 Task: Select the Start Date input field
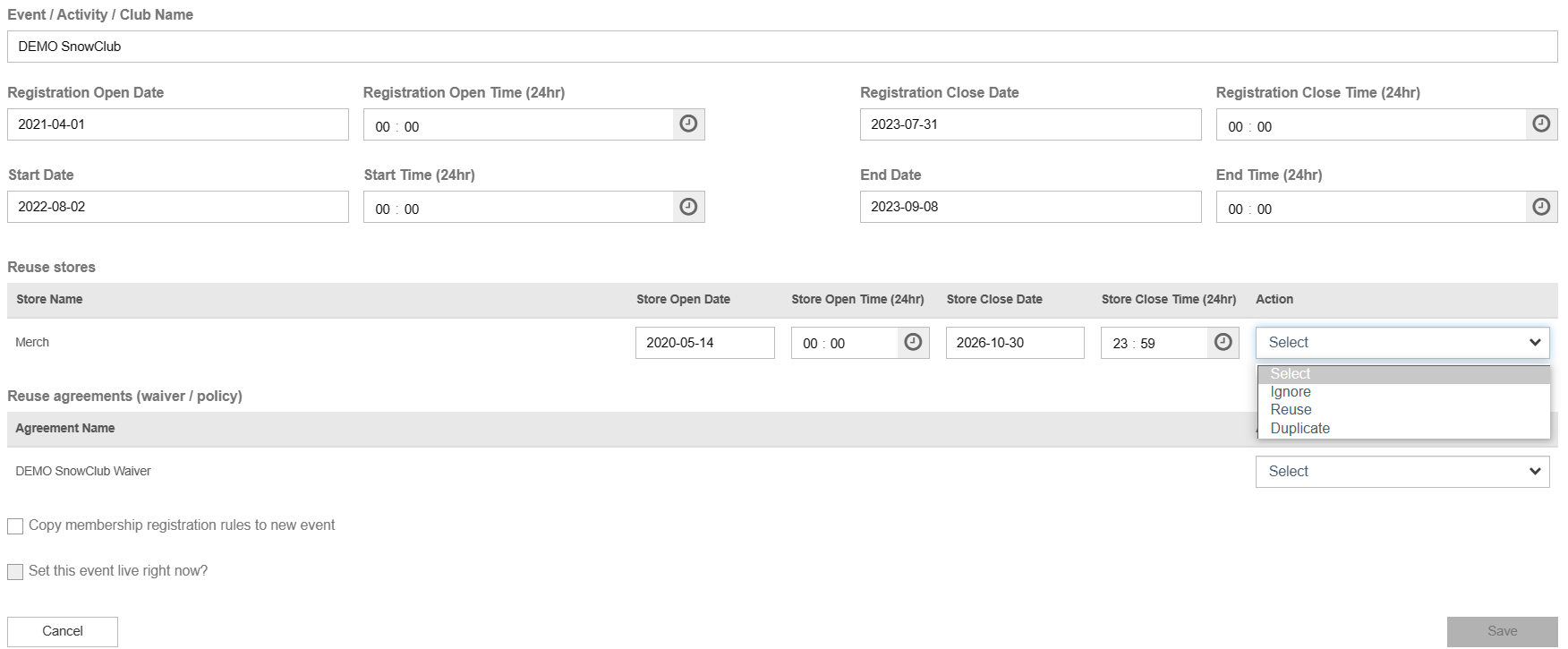(x=177, y=207)
